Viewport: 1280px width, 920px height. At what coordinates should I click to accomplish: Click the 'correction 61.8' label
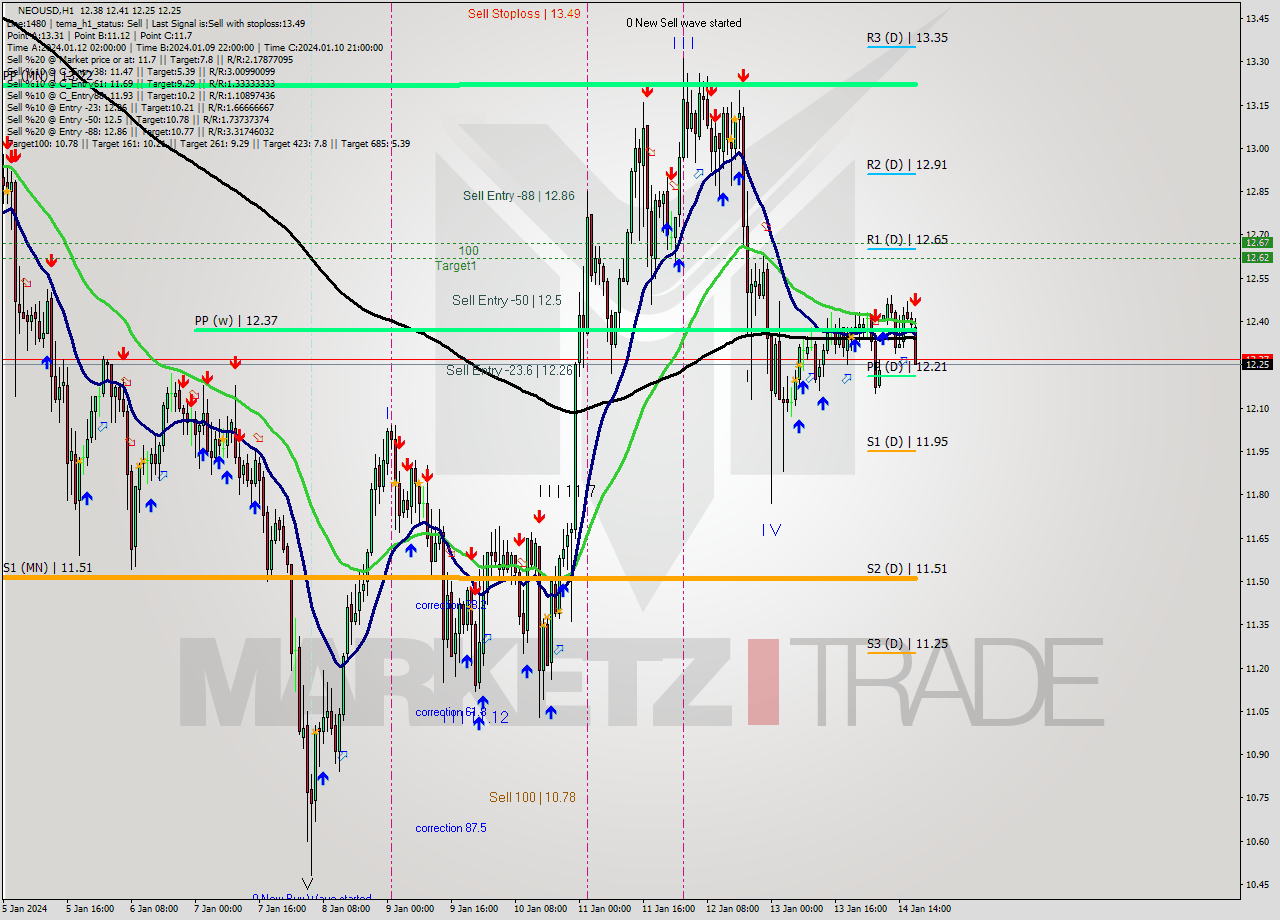tap(451, 713)
